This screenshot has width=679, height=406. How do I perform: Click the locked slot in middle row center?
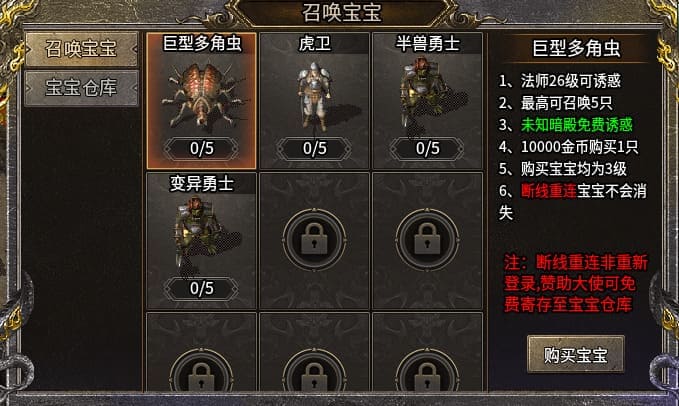(314, 240)
